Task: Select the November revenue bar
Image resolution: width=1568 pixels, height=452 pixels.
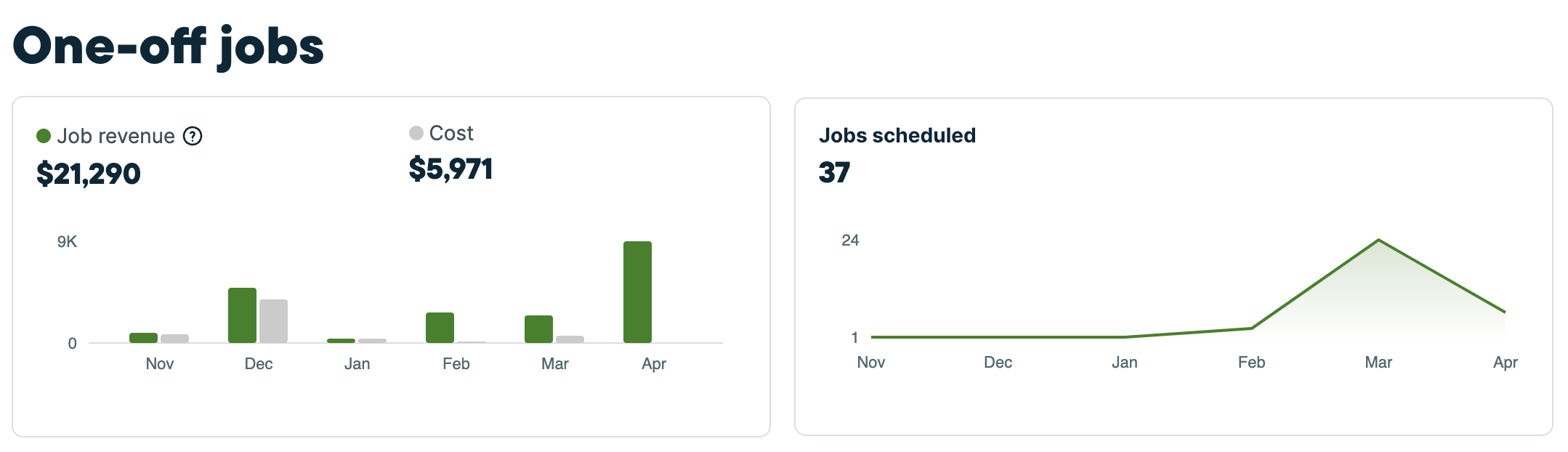Action: pos(142,336)
